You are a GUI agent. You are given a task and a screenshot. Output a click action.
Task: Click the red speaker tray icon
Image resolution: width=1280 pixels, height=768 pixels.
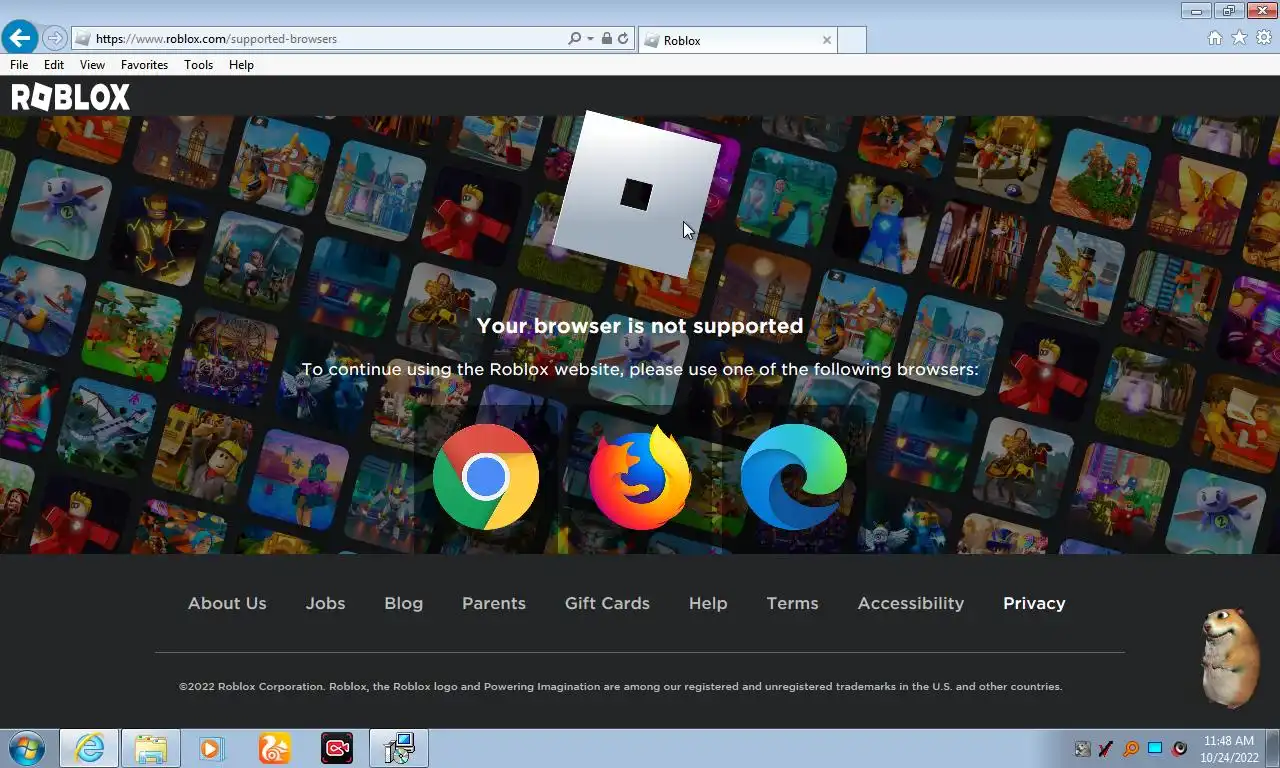click(1179, 749)
